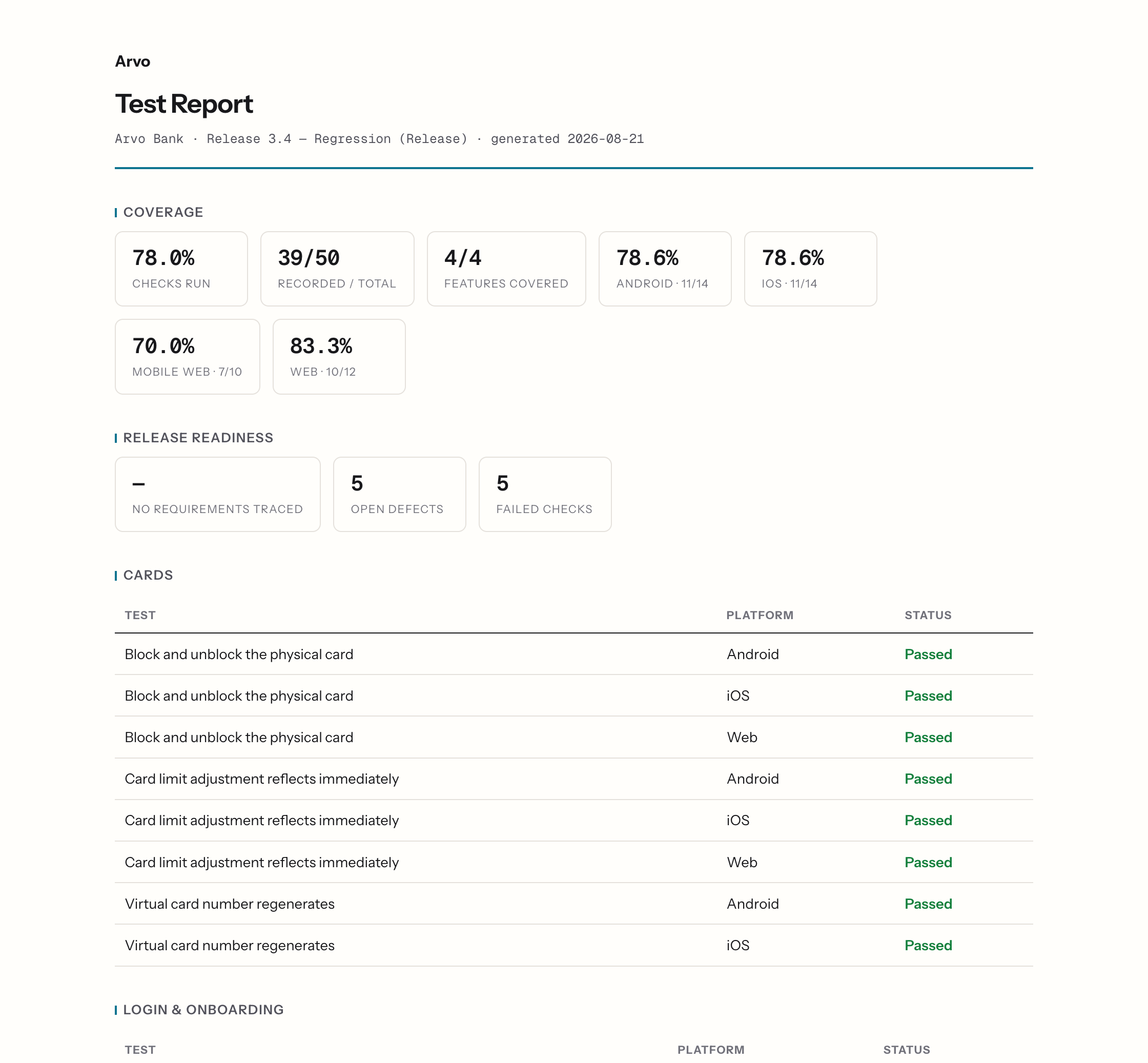The image size is (1148, 1063).
Task: Select 'Virtual card number regenerates' Android row name
Action: pyautogui.click(x=230, y=904)
